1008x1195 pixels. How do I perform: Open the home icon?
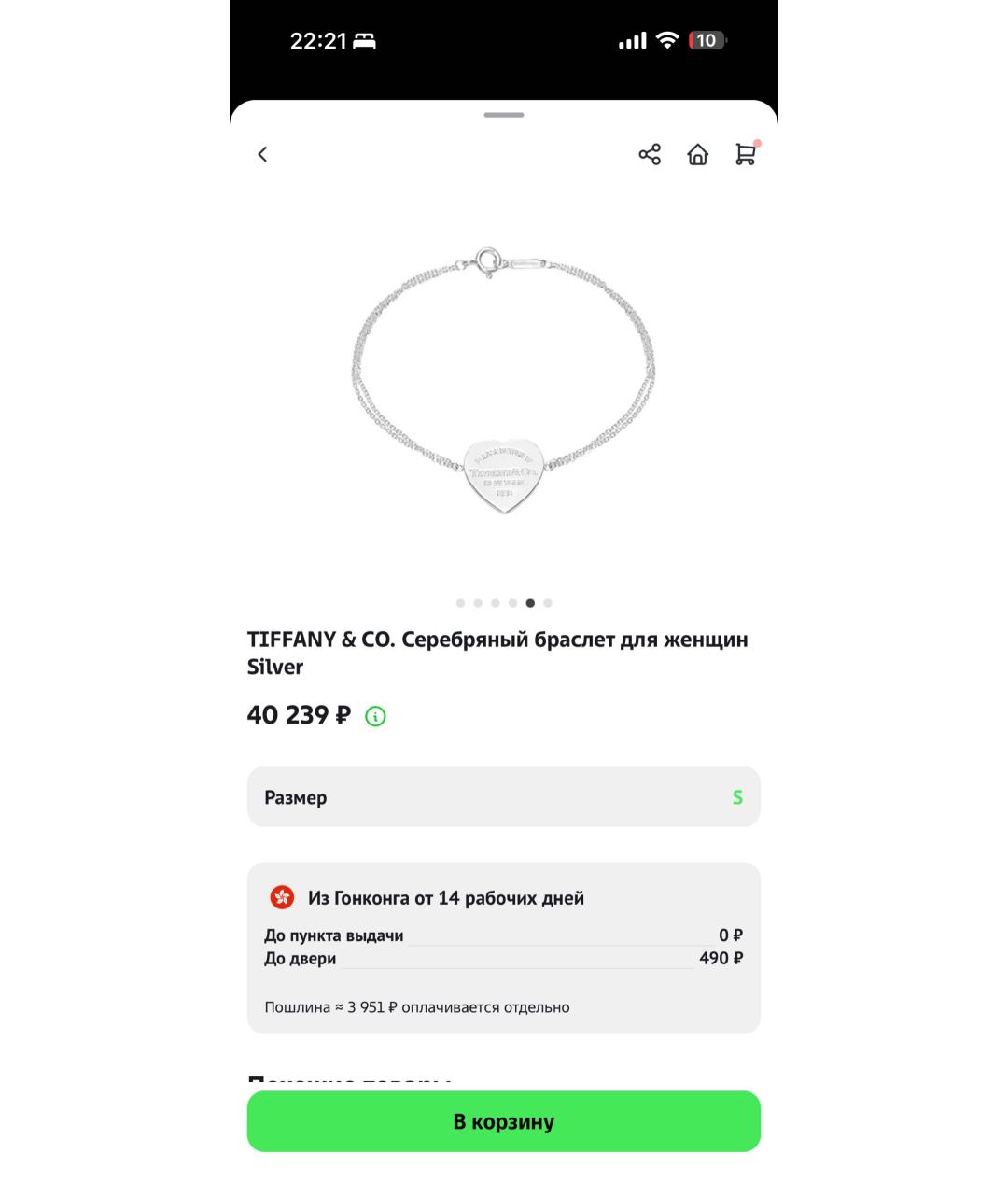click(698, 154)
